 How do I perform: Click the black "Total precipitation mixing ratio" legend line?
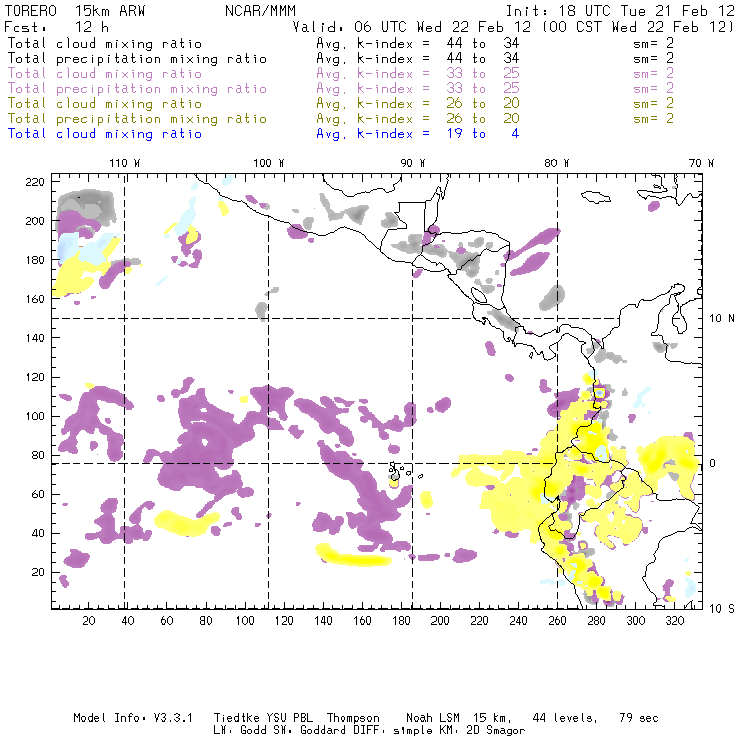[x=137, y=59]
